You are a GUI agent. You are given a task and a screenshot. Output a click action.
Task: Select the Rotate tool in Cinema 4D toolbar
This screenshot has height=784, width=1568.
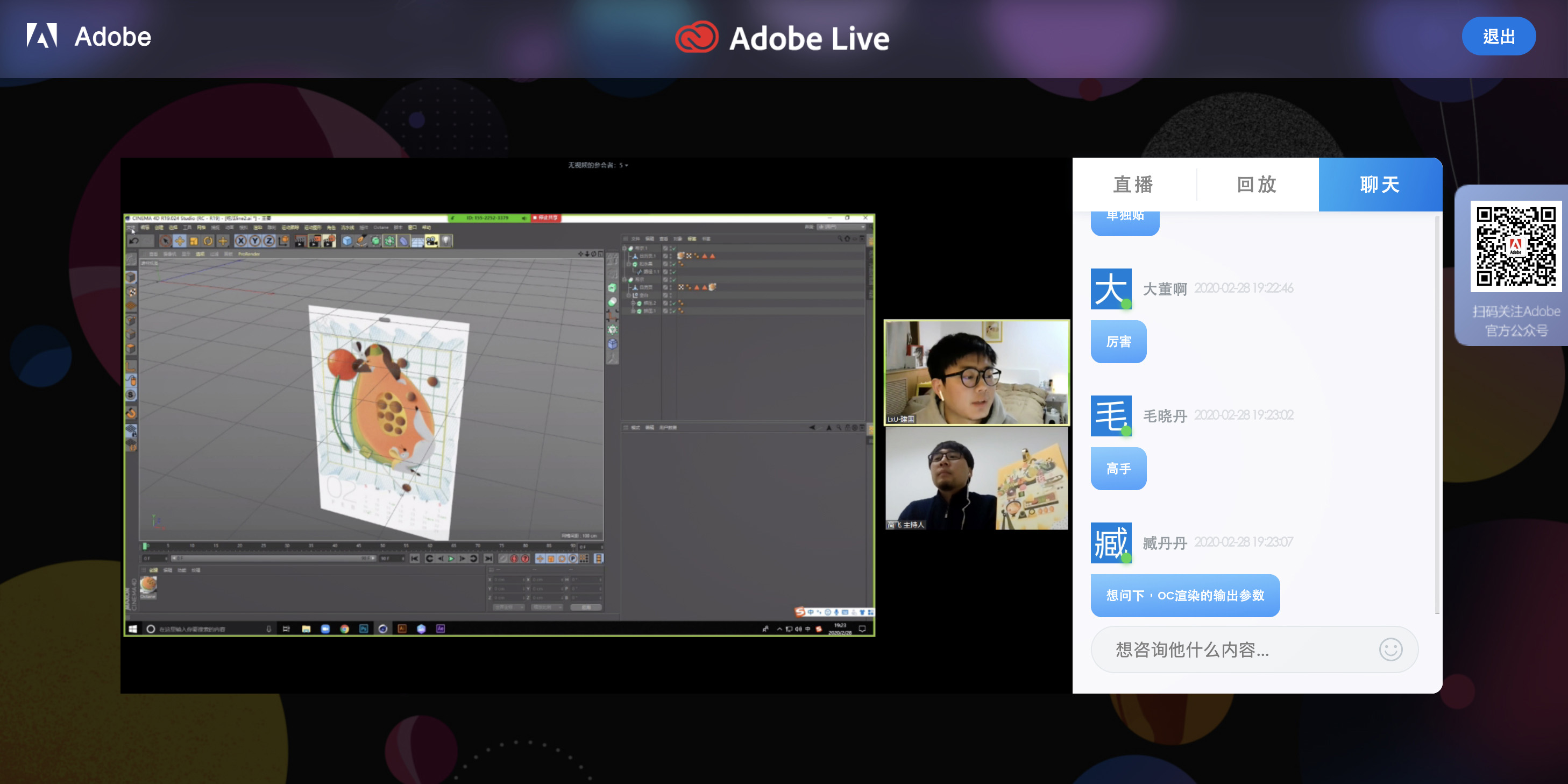208,241
